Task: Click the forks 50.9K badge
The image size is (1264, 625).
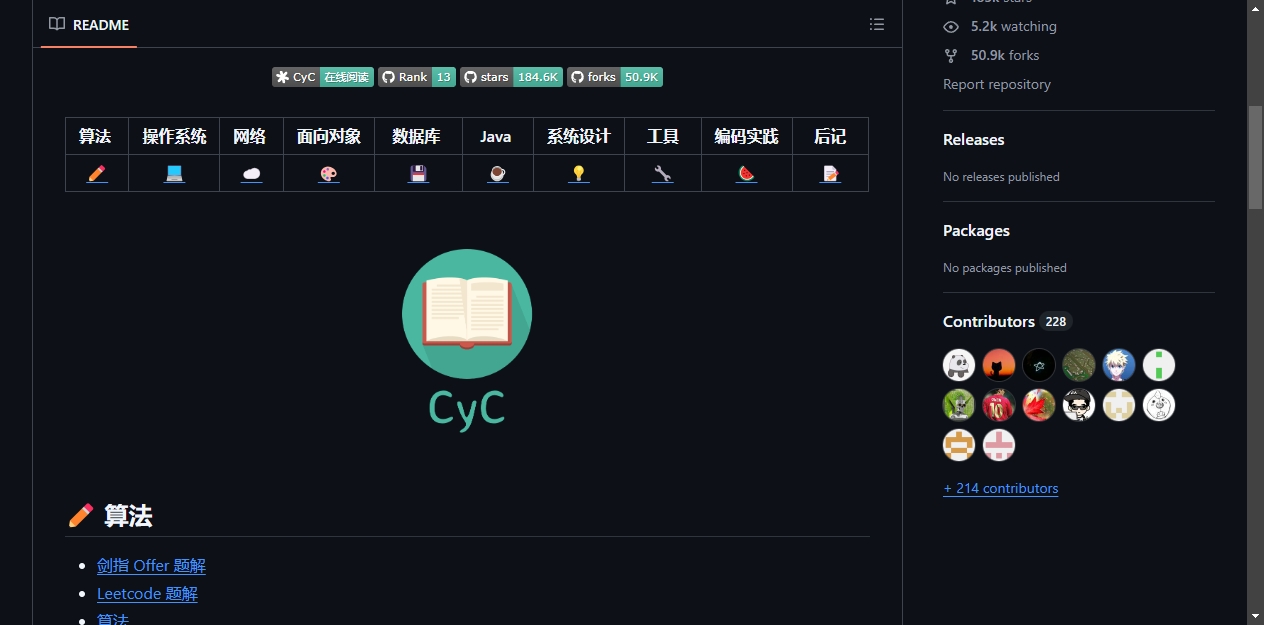Action: click(x=615, y=77)
